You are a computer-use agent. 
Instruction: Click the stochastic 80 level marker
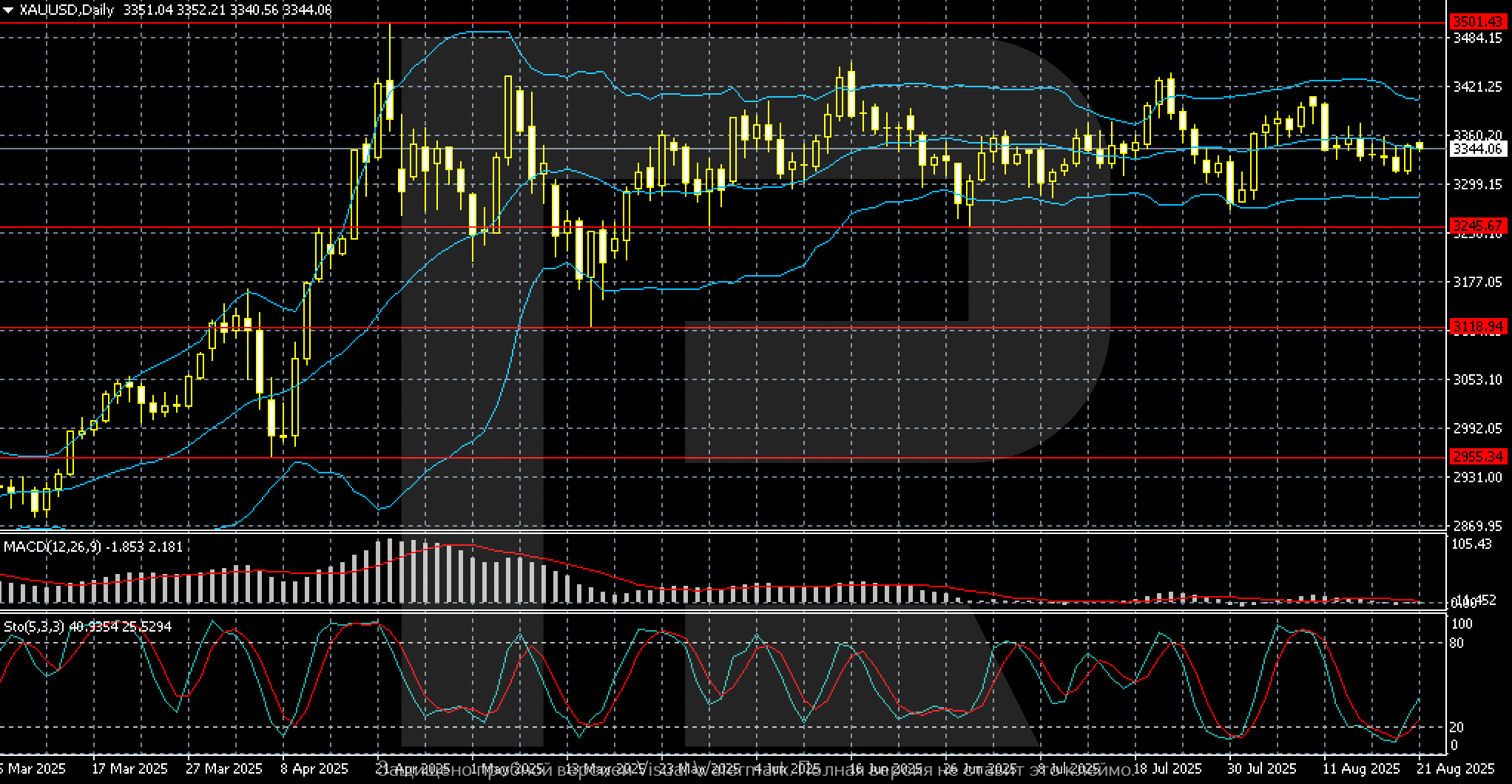pos(1456,643)
